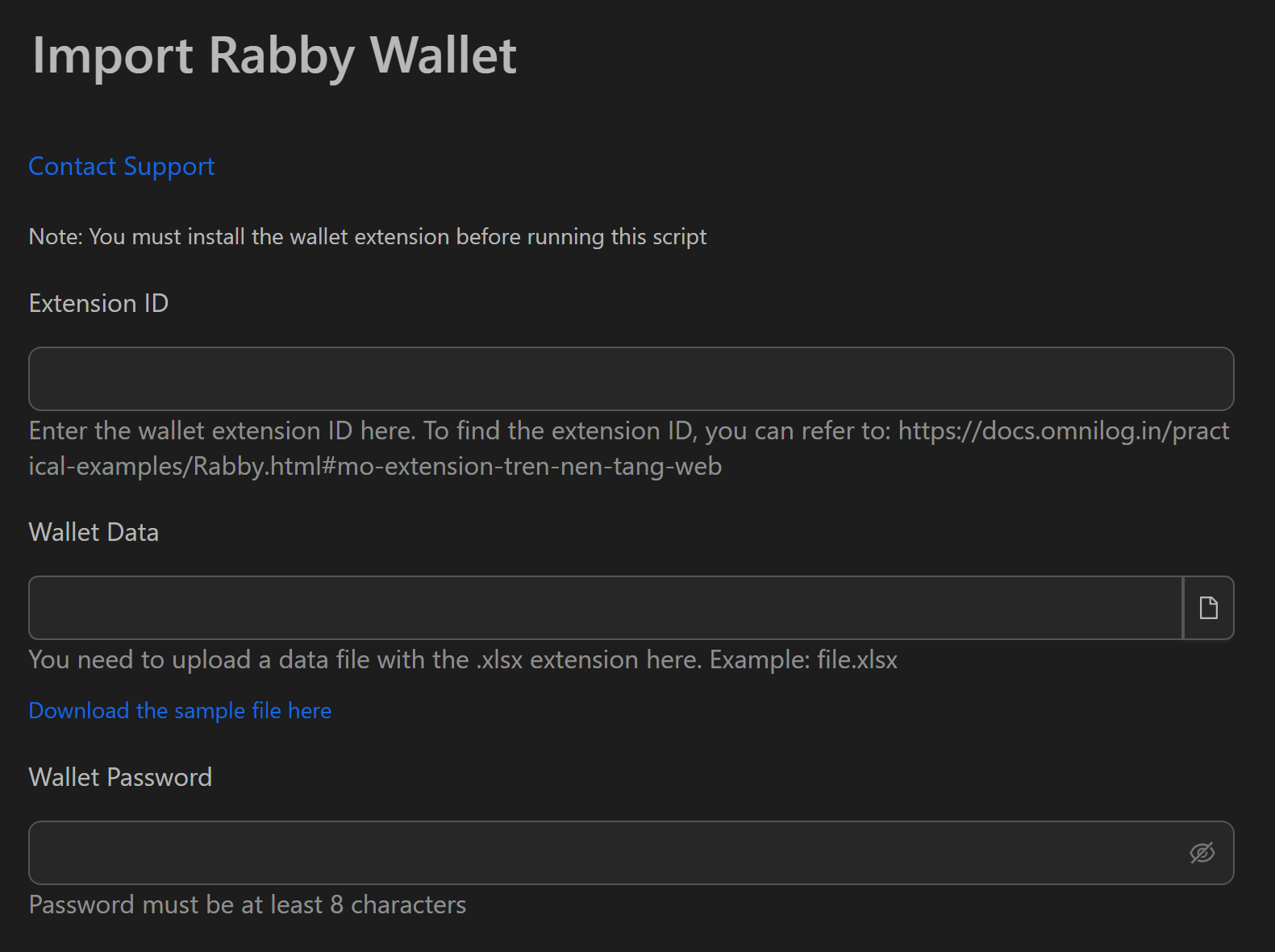Click 'mo-extension-tren-nen-tang-web' URL fragment text
Viewport: 1275px width, 952px height.
pyautogui.click(x=529, y=467)
